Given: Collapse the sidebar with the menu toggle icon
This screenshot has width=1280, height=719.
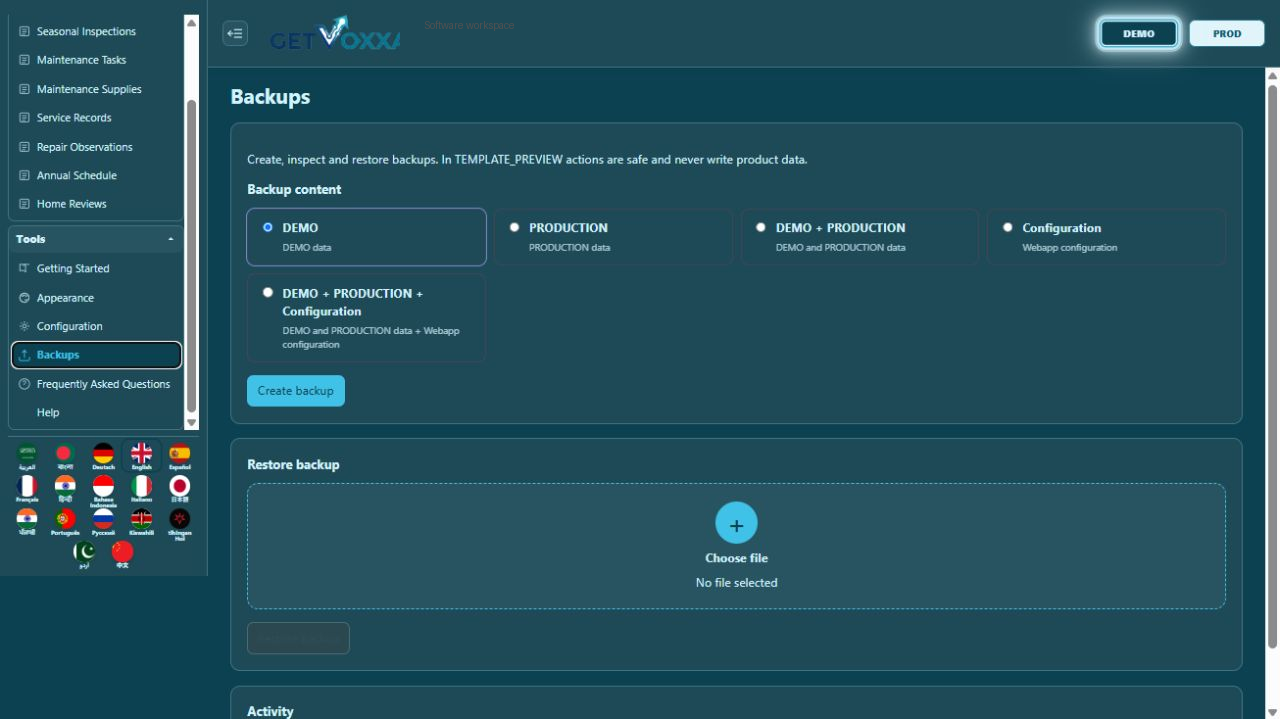Looking at the screenshot, I should tap(235, 33).
